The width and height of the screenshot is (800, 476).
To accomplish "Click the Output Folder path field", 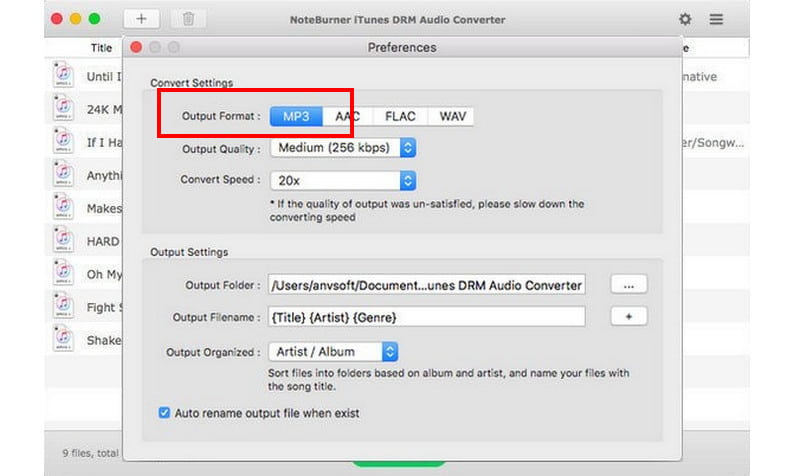I will [x=427, y=285].
